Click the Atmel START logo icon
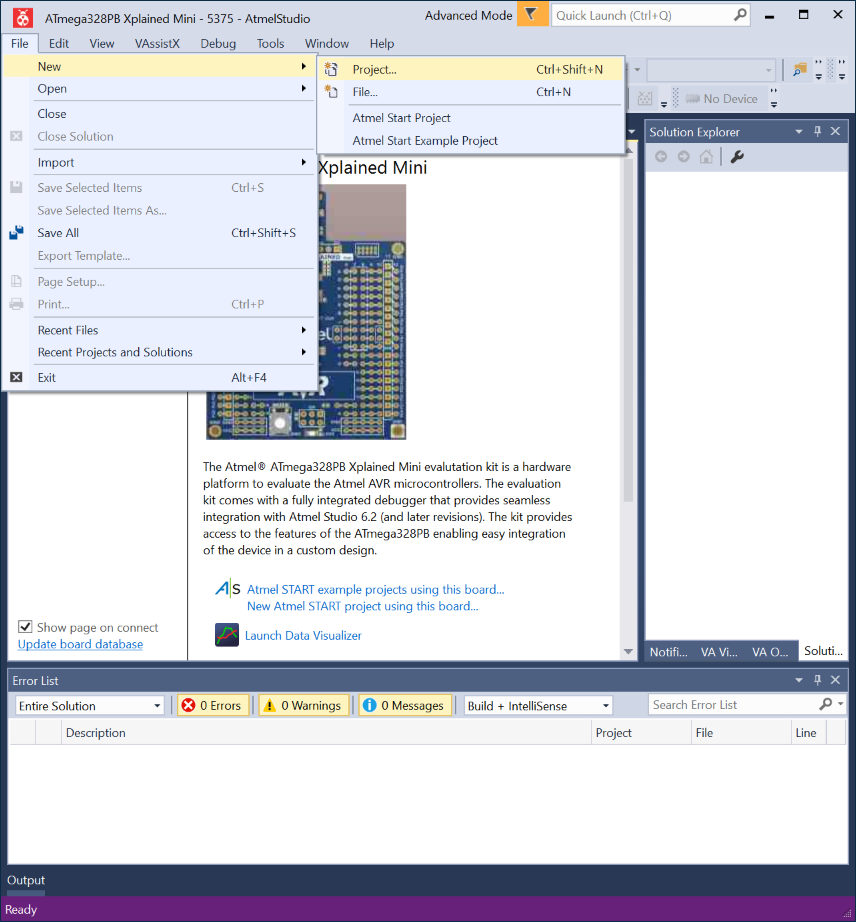Image resolution: width=856 pixels, height=922 pixels. (x=227, y=588)
